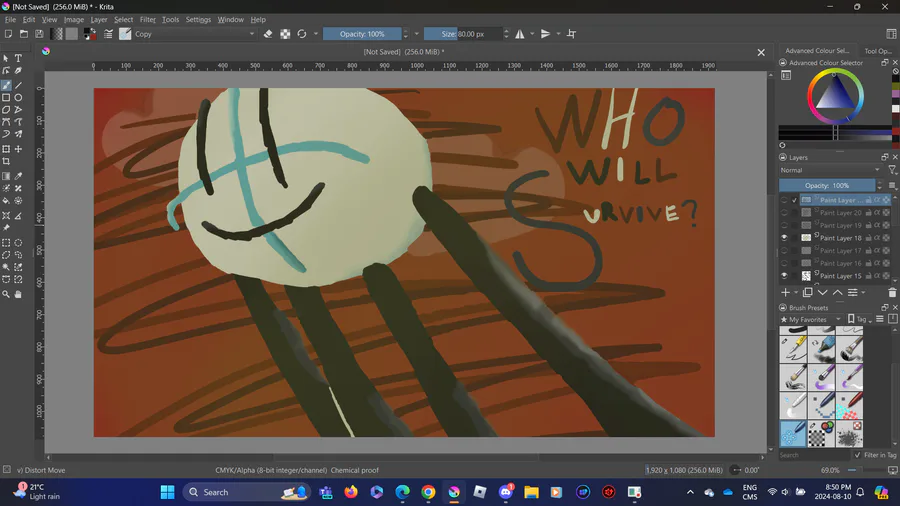Open the Tag dropdown in Brush Presets

(x=859, y=320)
